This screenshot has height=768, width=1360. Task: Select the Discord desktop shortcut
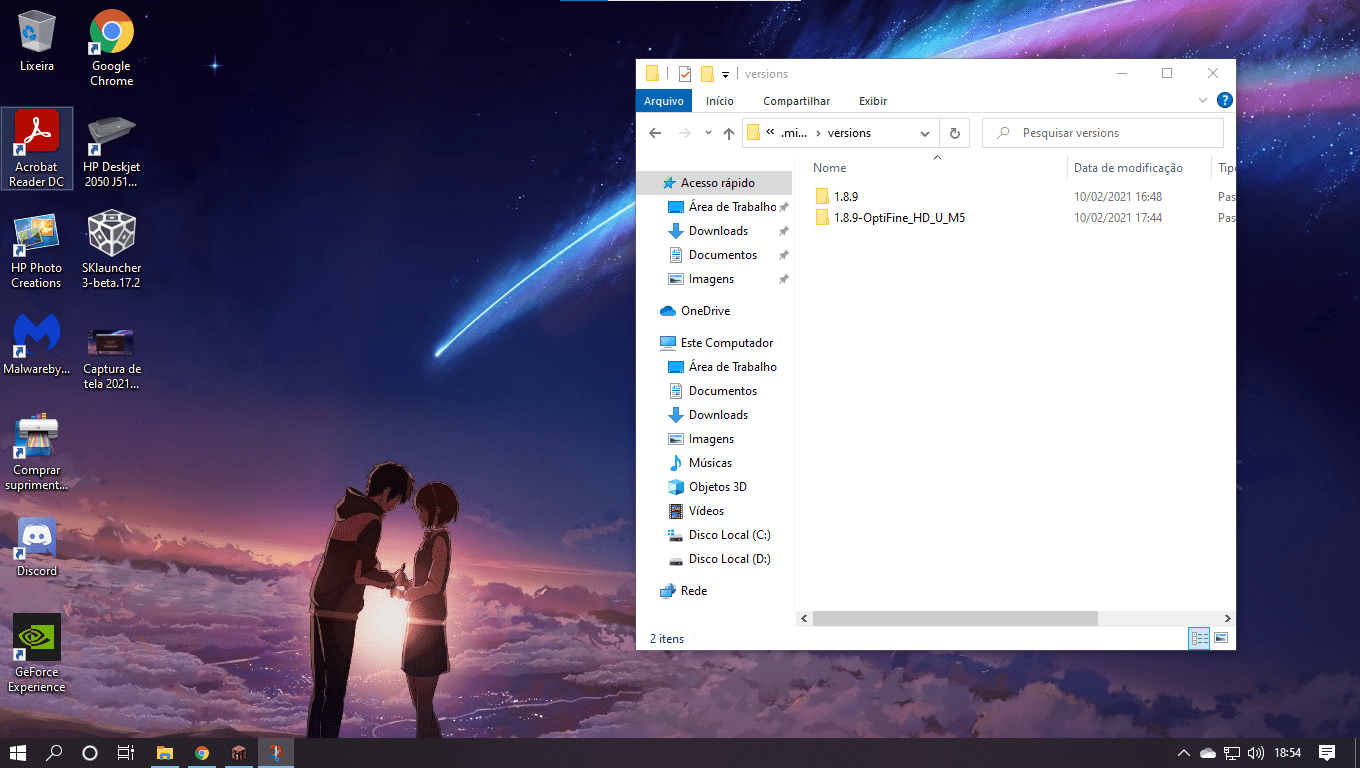point(37,547)
